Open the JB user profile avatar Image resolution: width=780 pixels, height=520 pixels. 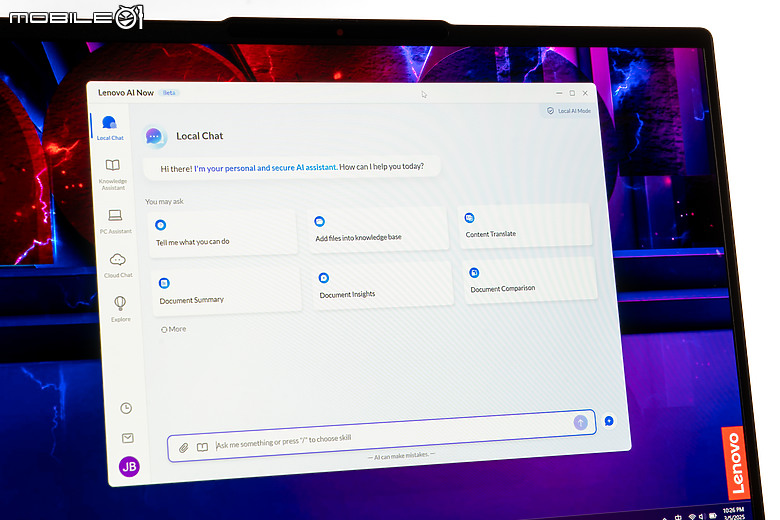tap(129, 466)
